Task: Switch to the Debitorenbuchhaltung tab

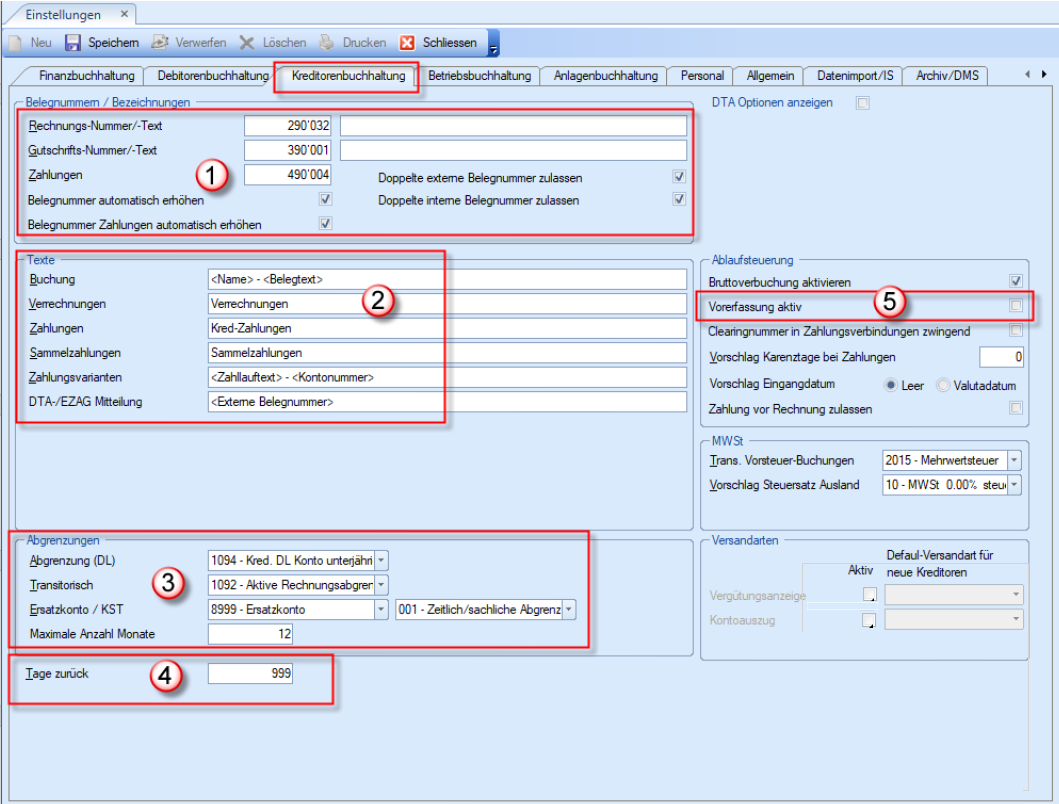Action: point(207,75)
